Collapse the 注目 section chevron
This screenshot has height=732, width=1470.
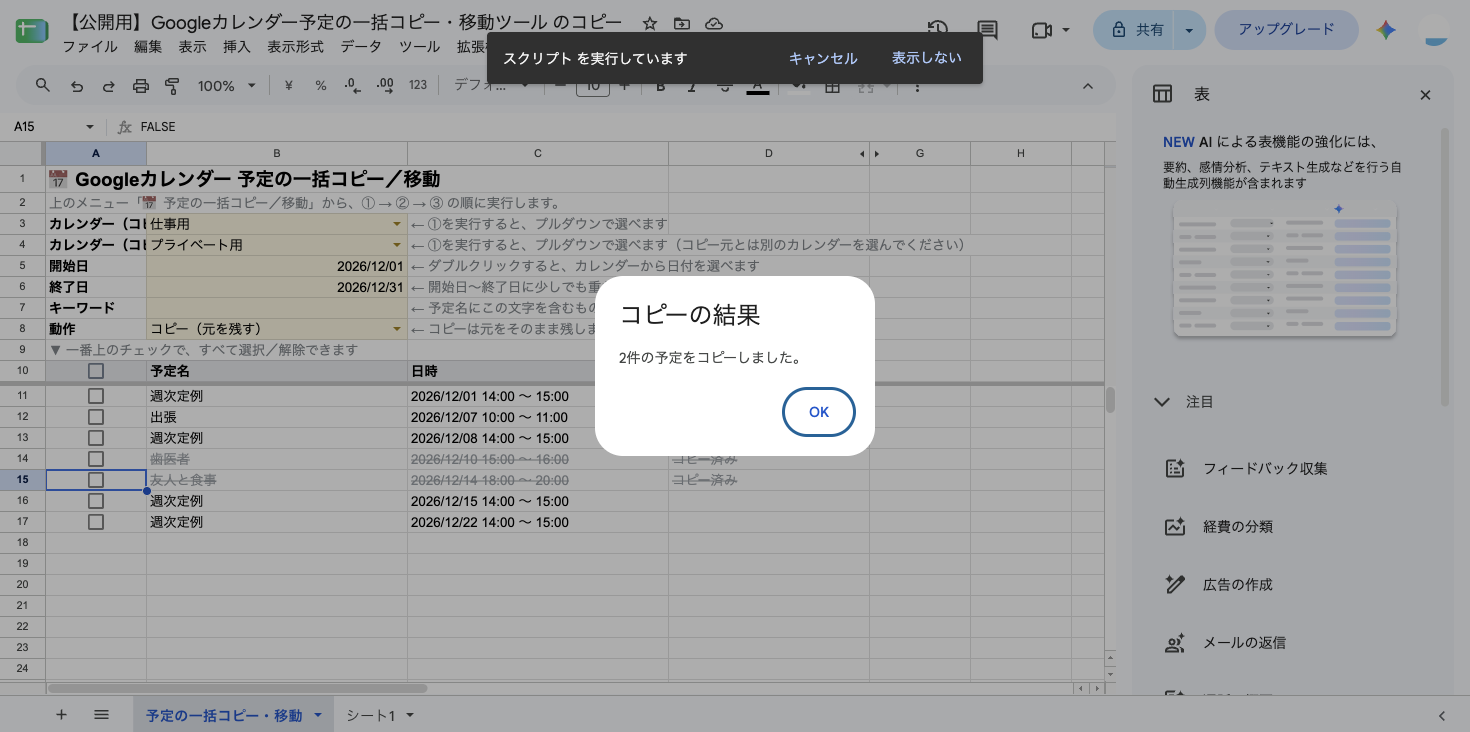(1162, 402)
